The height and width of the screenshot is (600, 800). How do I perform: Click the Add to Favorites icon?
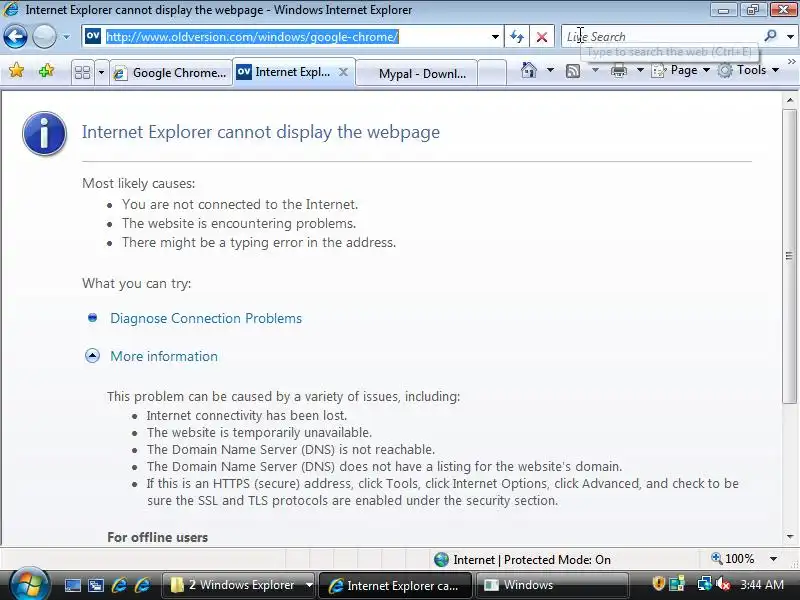pos(46,70)
